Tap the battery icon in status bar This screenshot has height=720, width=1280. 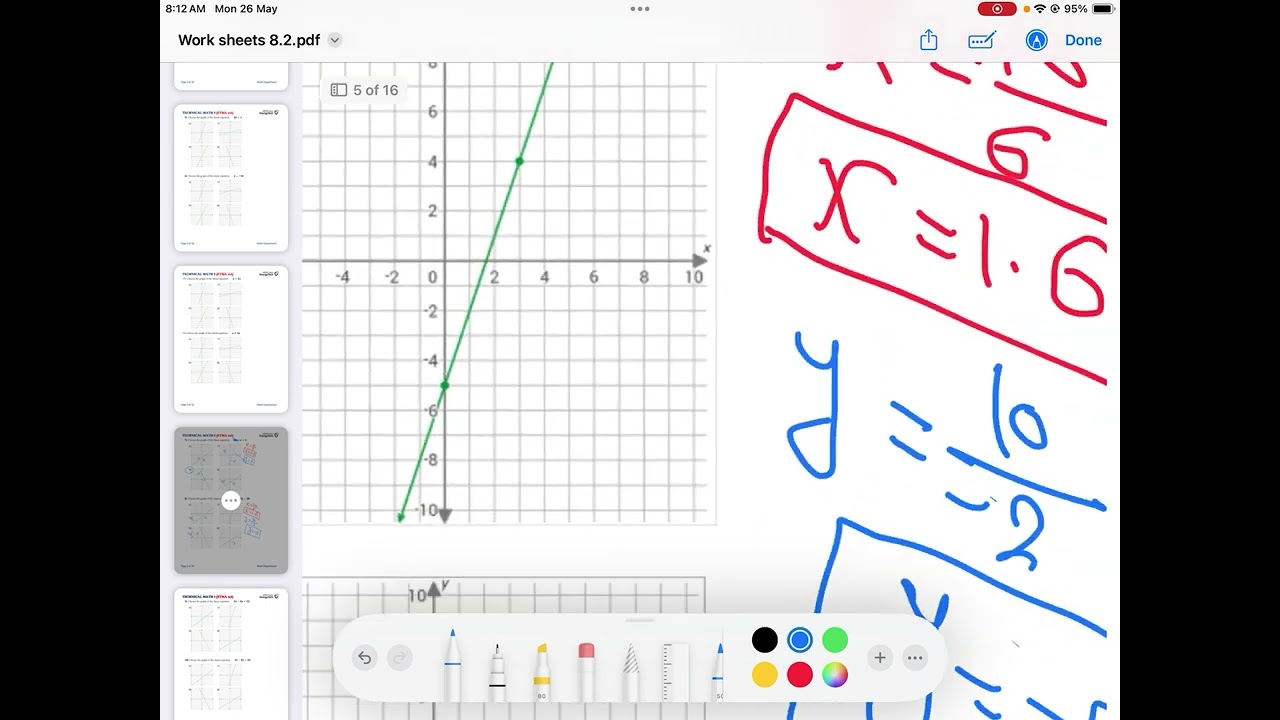1103,8
